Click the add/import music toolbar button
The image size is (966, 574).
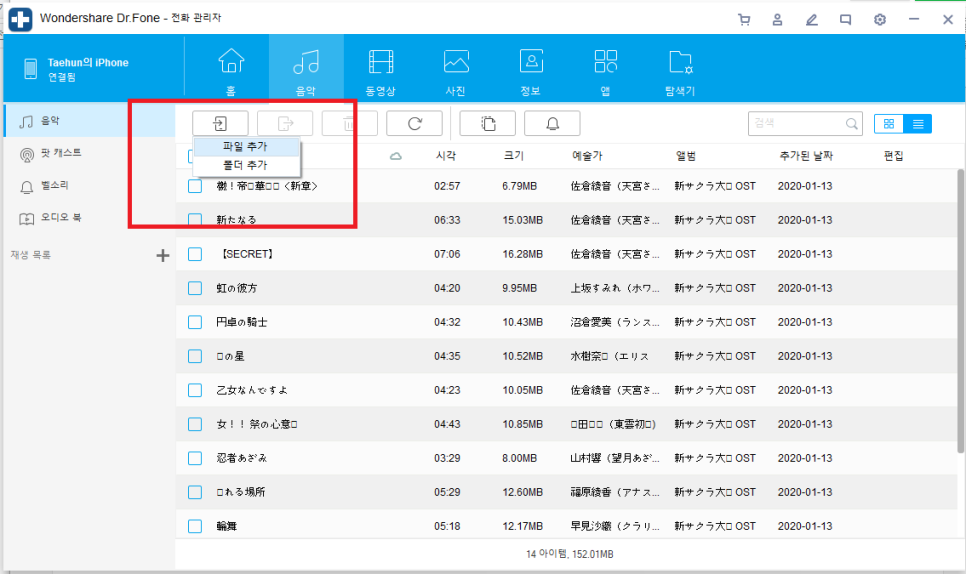pos(221,123)
